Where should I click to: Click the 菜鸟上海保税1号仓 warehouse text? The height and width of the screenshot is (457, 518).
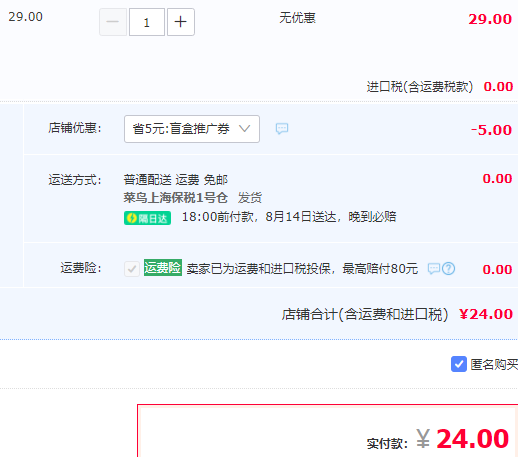coord(176,198)
